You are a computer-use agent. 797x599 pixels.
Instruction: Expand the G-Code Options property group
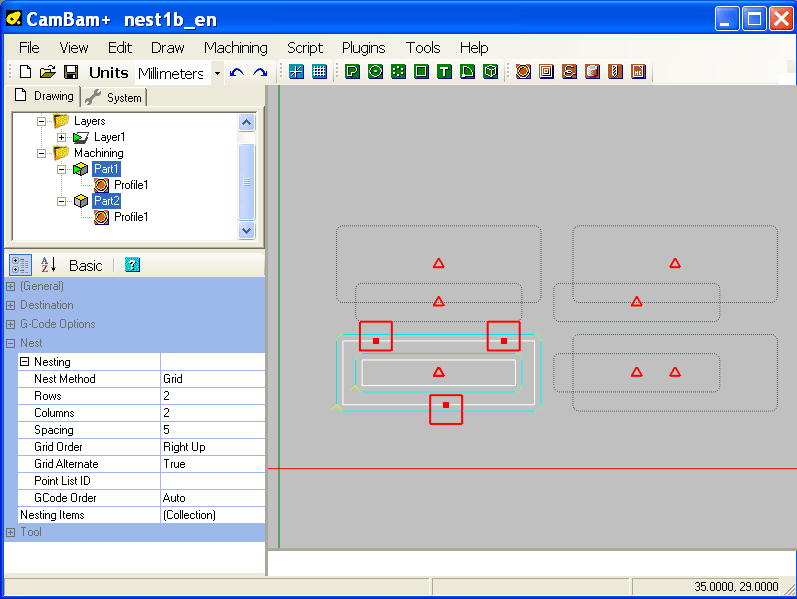tap(11, 324)
